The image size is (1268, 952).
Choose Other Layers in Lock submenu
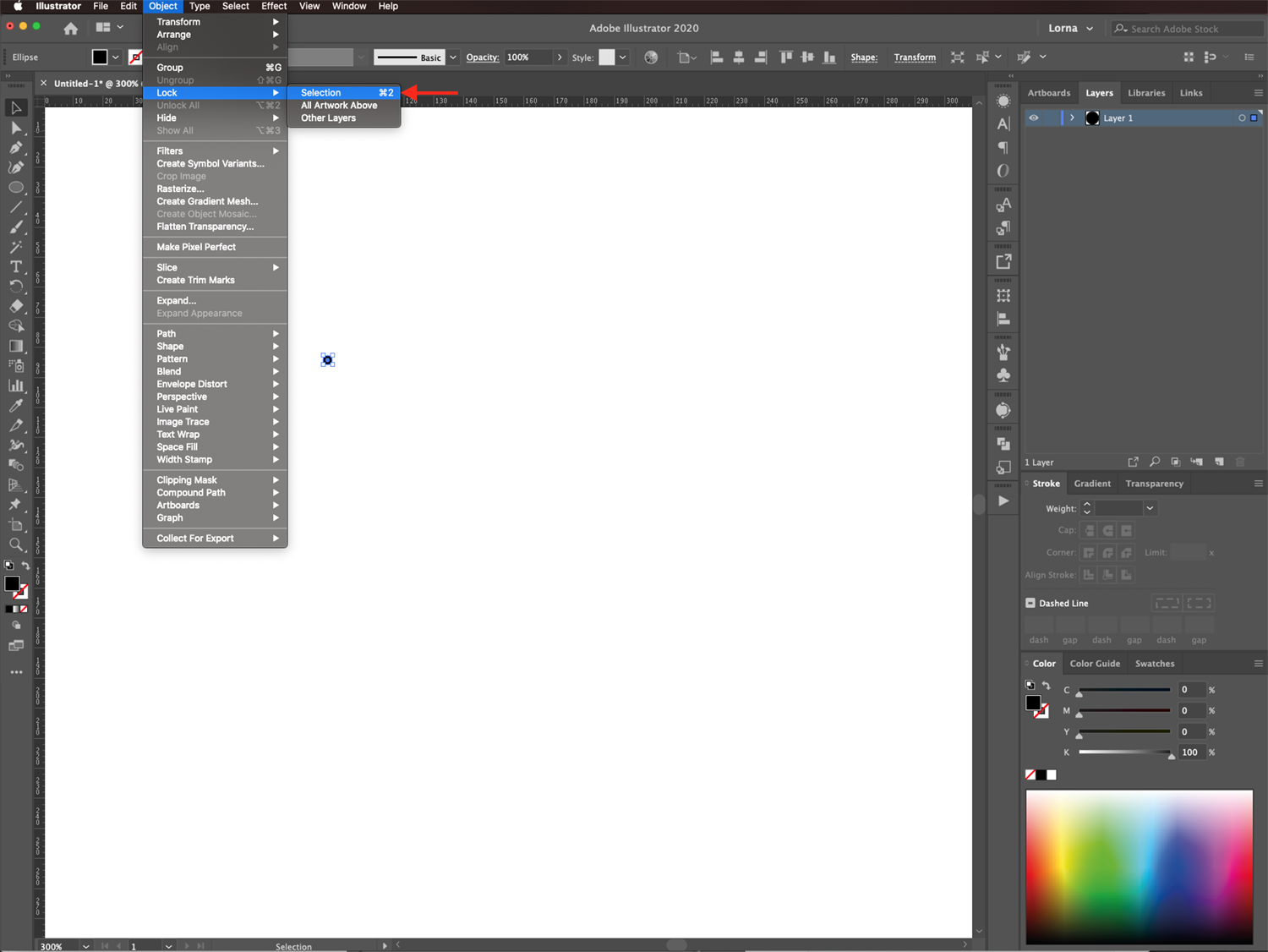[x=344, y=118]
